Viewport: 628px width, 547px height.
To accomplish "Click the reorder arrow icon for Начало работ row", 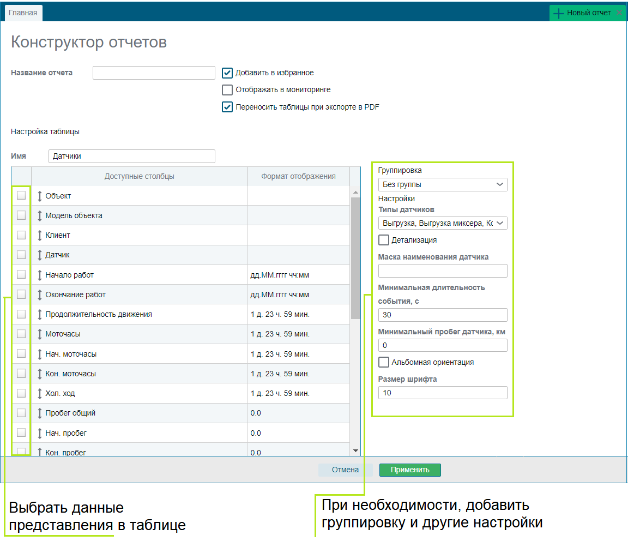I will pyautogui.click(x=39, y=275).
